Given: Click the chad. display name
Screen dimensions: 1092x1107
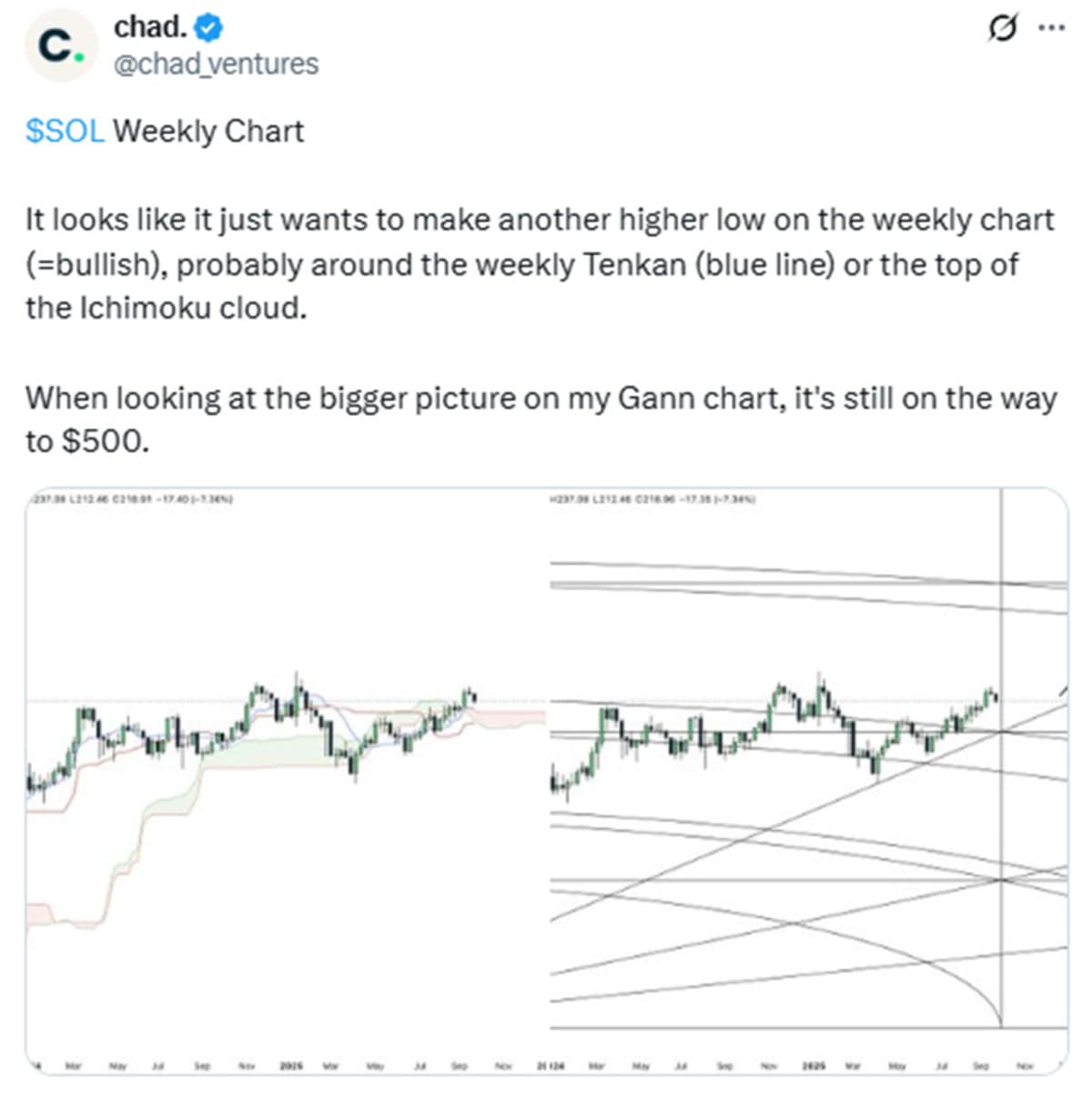Looking at the screenshot, I should point(150,27).
